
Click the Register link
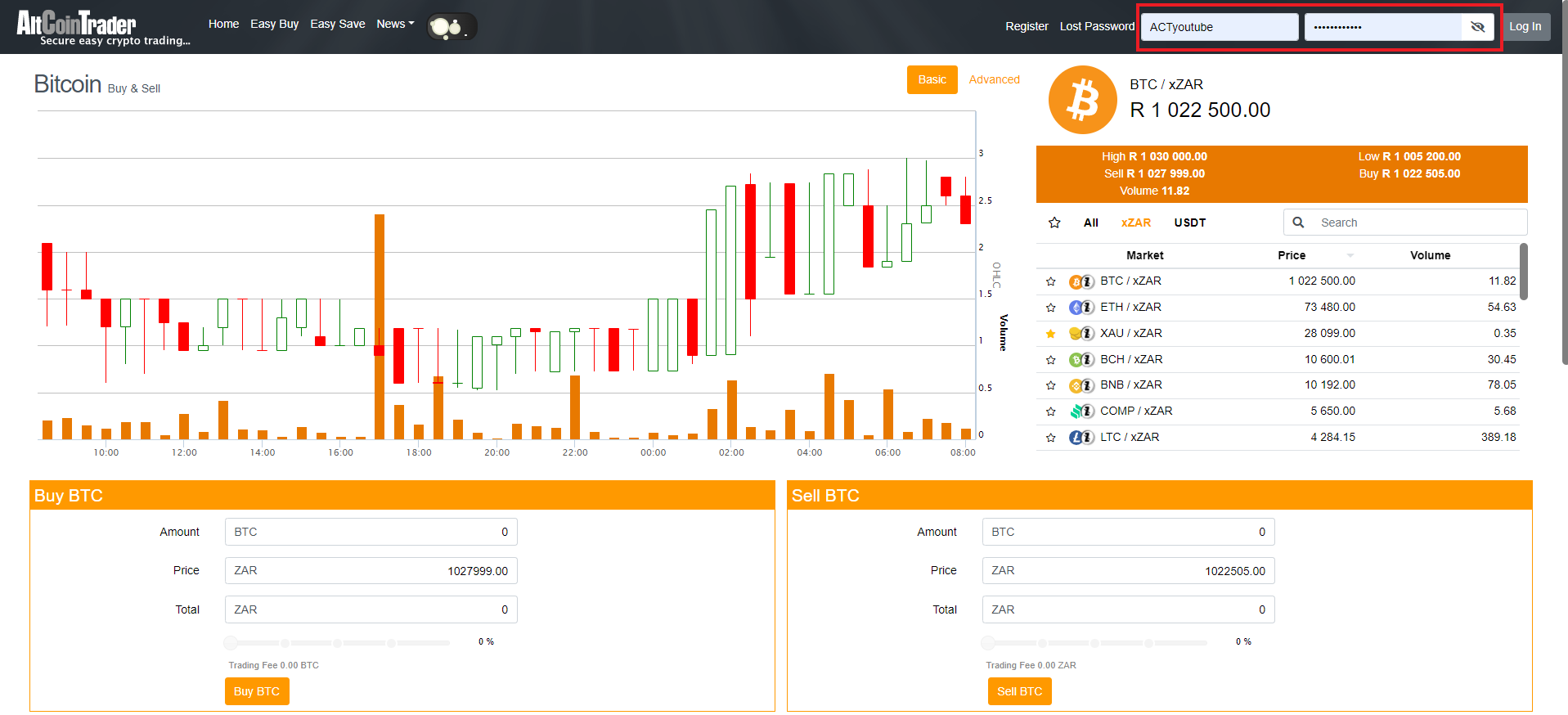click(1027, 26)
